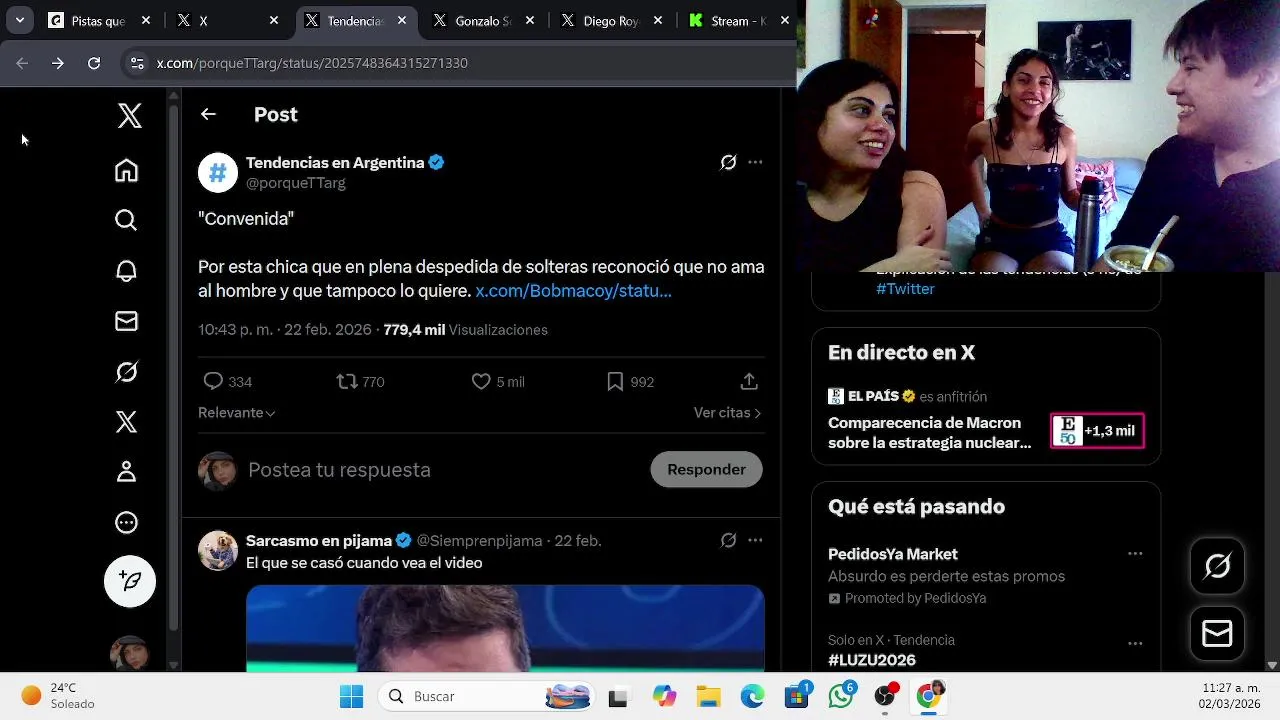Expand the Relevante sort dropdown

(236, 412)
